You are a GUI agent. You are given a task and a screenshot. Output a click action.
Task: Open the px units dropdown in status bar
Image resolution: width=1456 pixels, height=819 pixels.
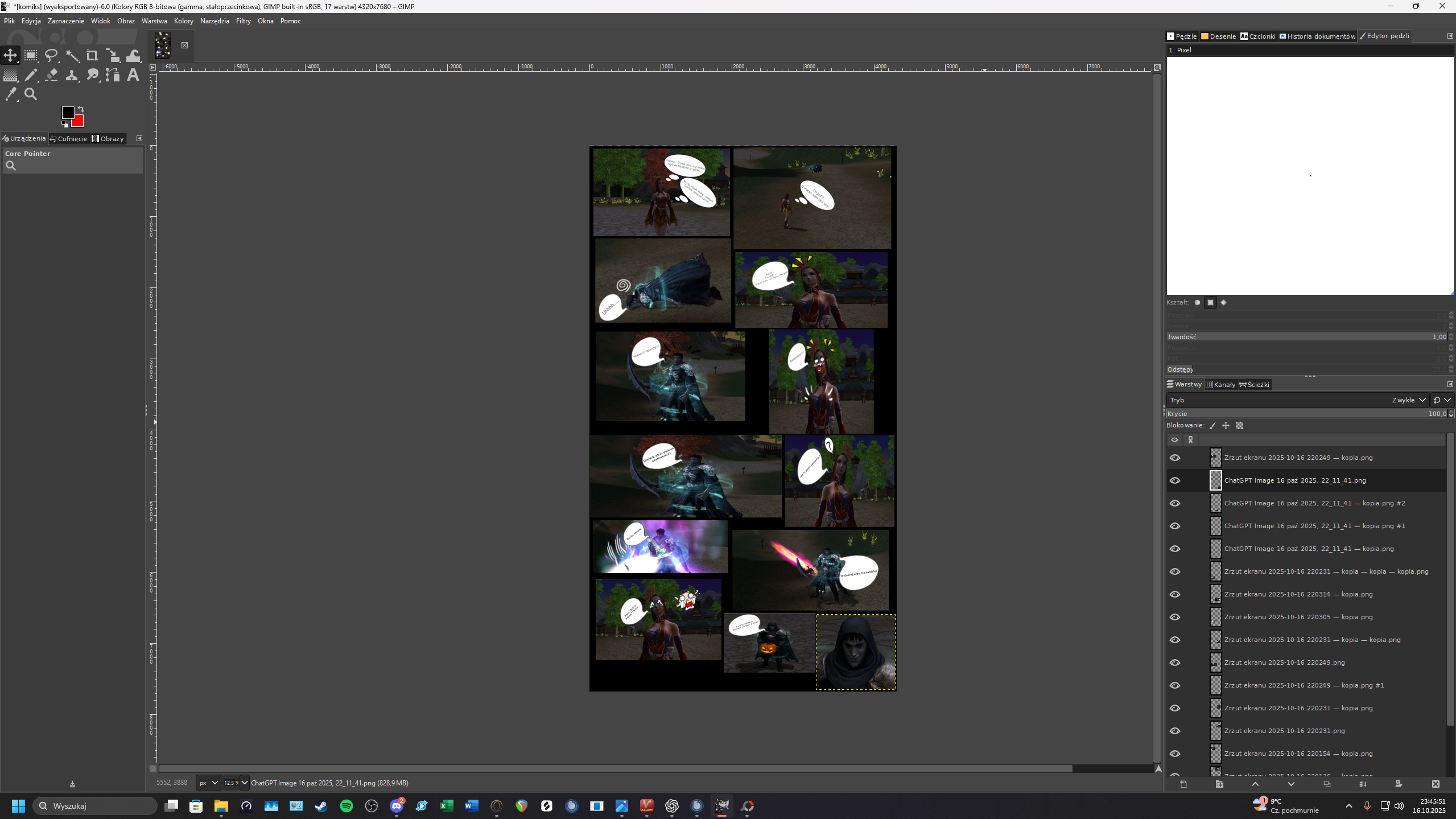click(x=208, y=783)
